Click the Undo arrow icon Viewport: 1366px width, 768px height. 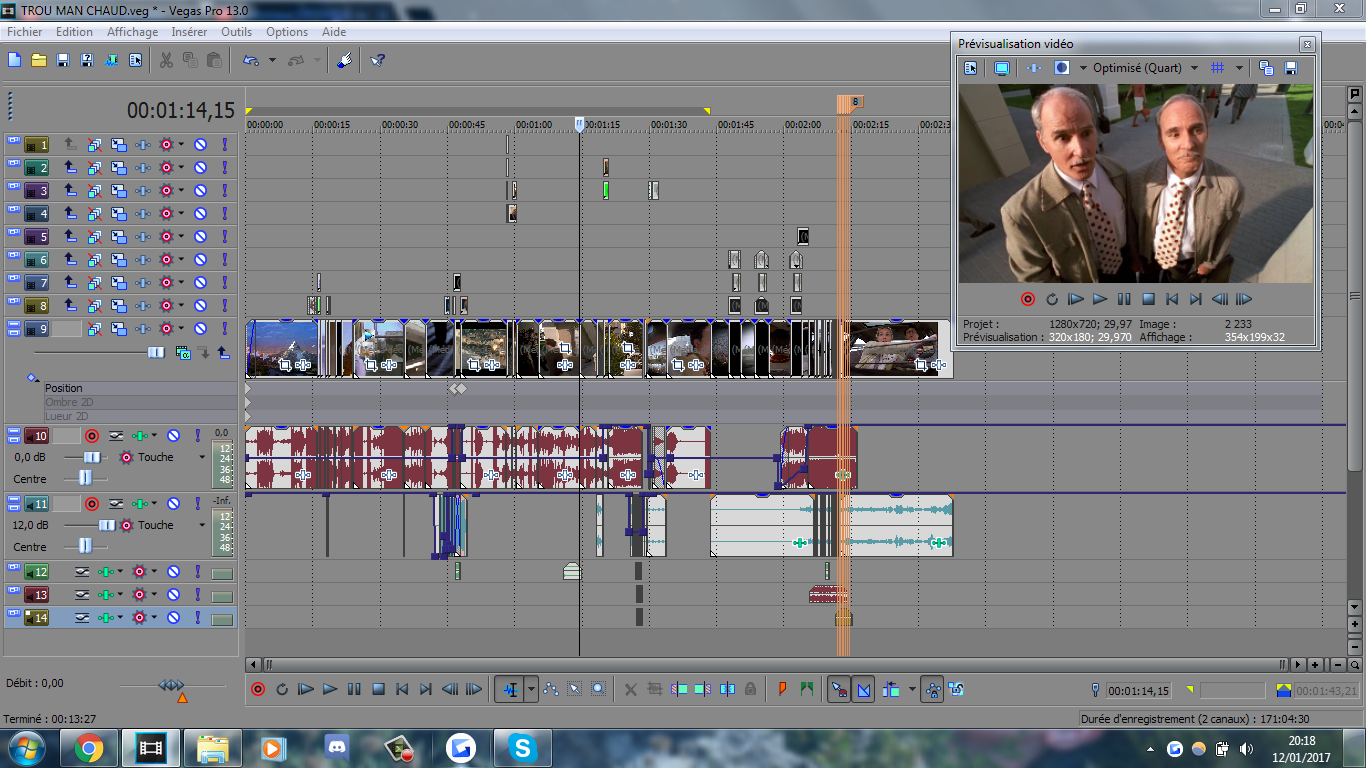[251, 60]
